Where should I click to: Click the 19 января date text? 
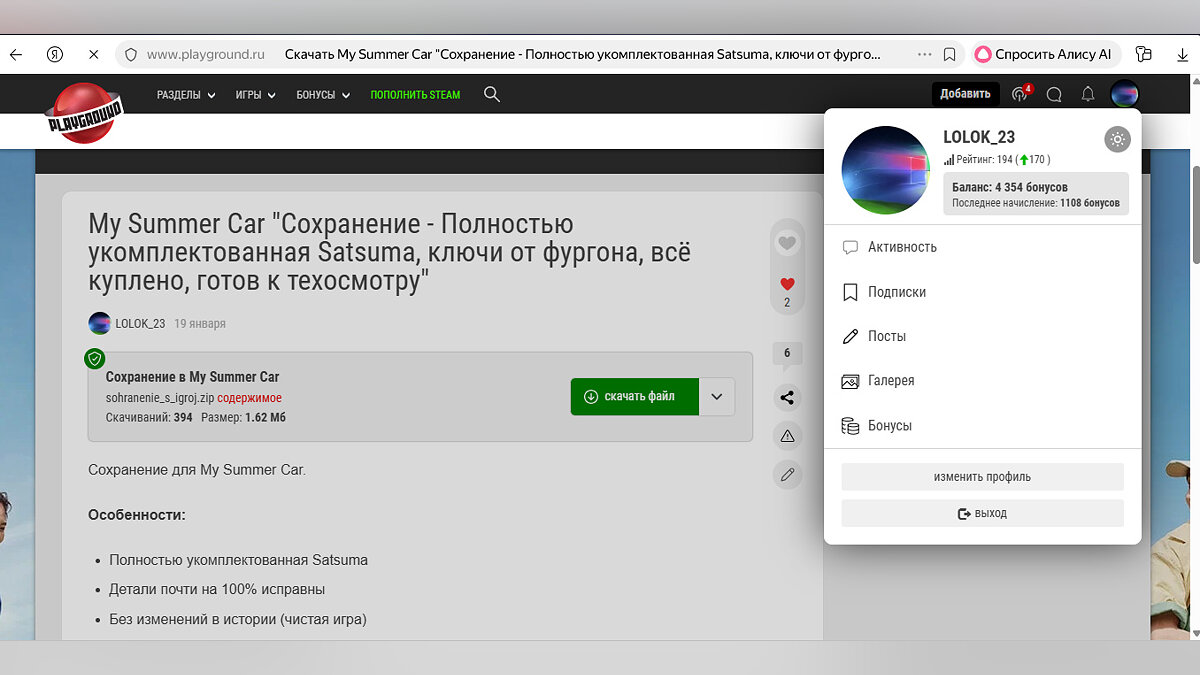[x=200, y=323]
